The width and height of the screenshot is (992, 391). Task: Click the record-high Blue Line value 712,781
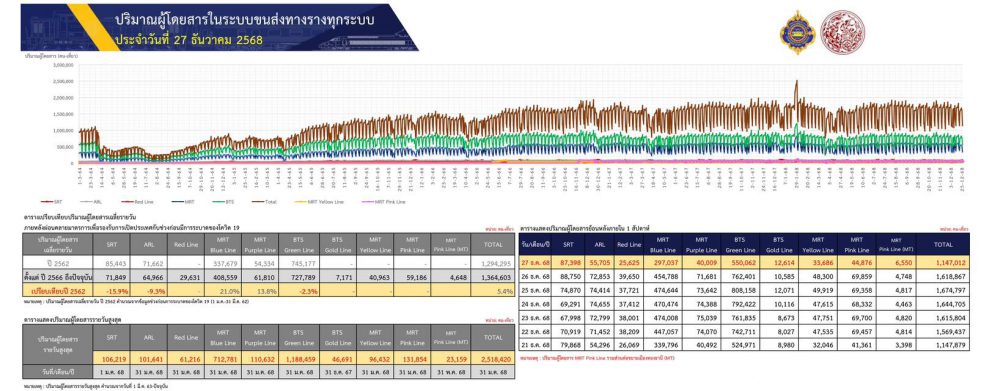[226, 358]
